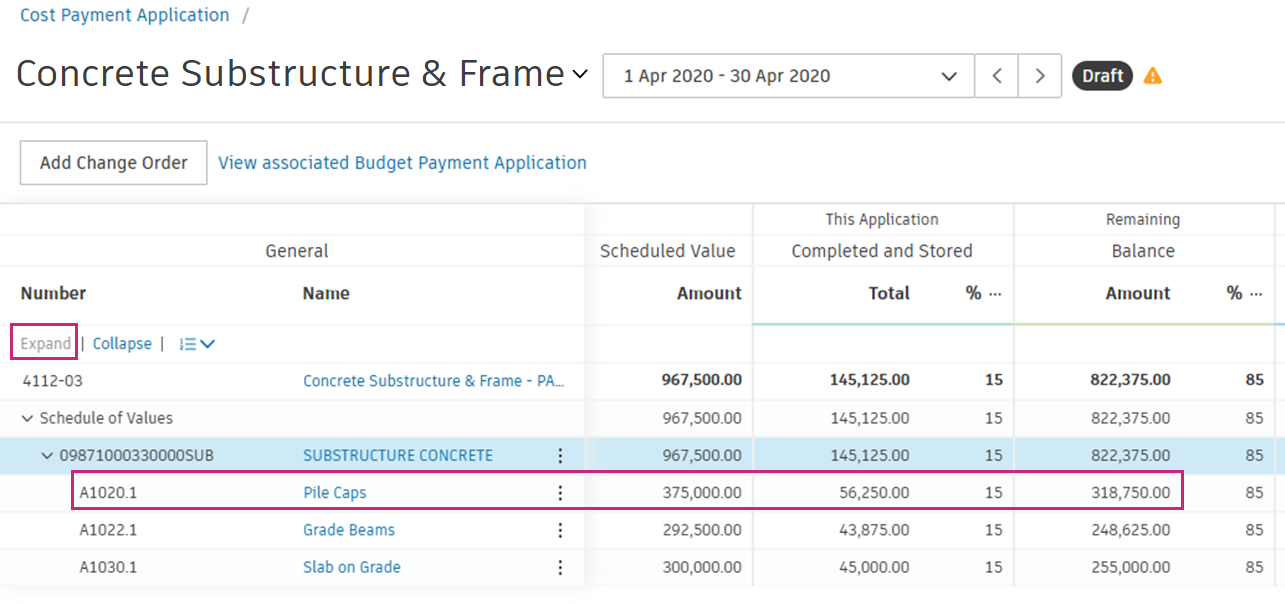Open kebab menu for SUBSTRUCTURE CONCRETE row
1285x604 pixels.
click(560, 456)
